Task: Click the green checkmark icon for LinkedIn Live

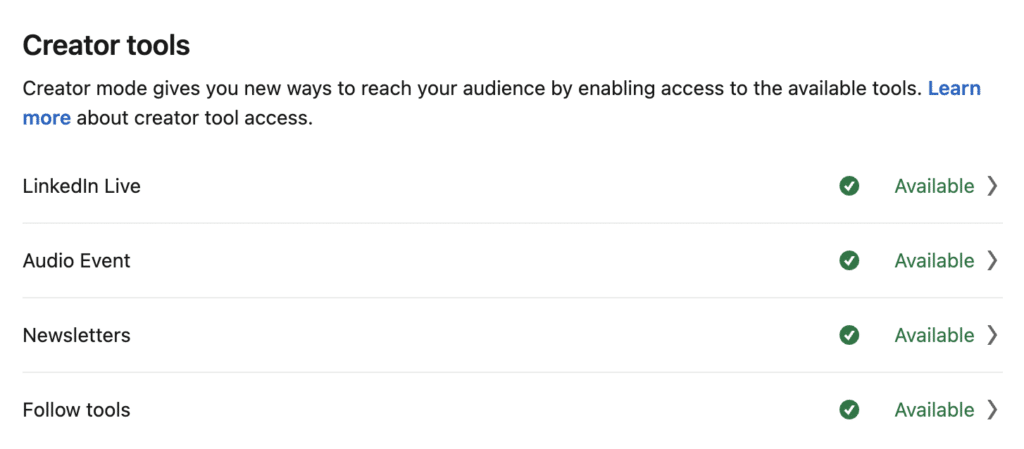Action: pos(849,186)
